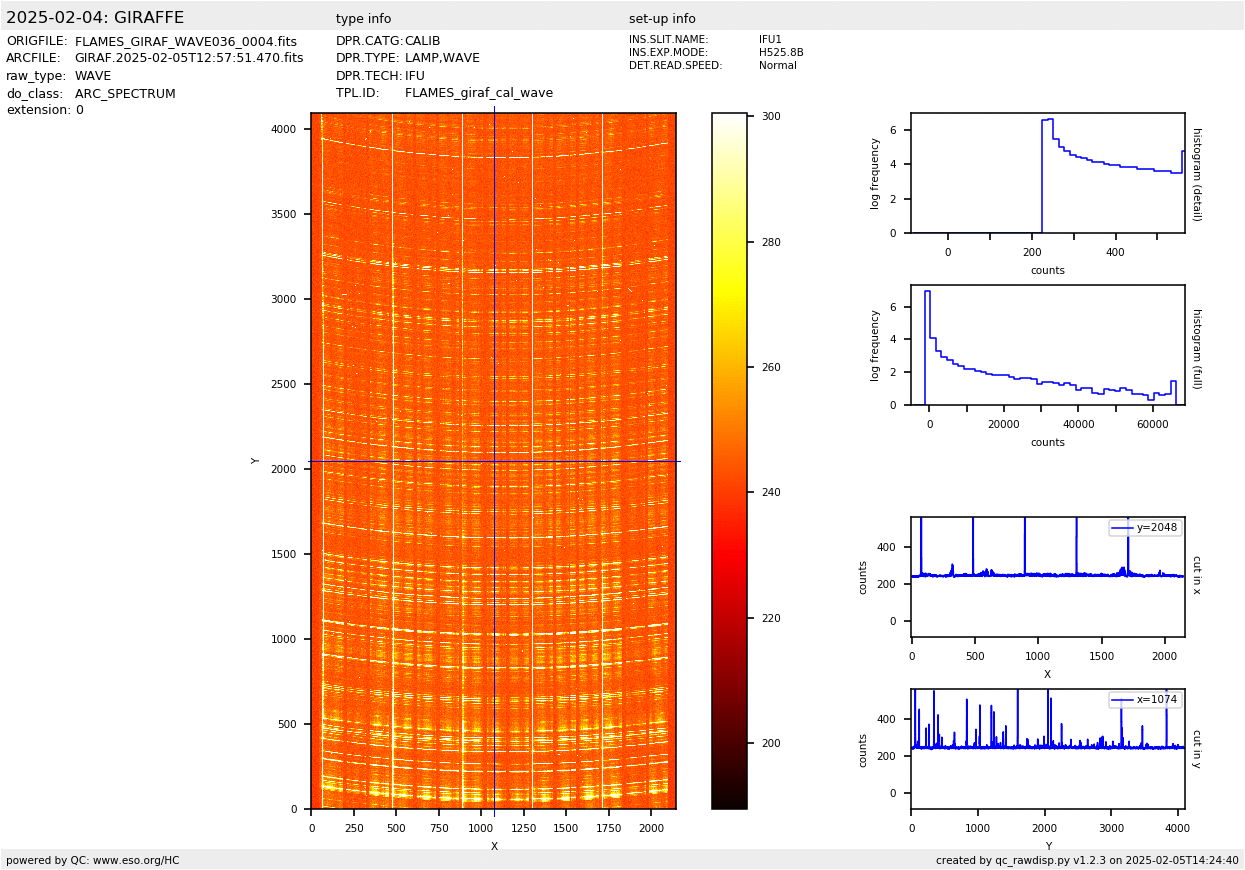The height and width of the screenshot is (870, 1245).
Task: Click the main raw detector image
Action: click(493, 460)
